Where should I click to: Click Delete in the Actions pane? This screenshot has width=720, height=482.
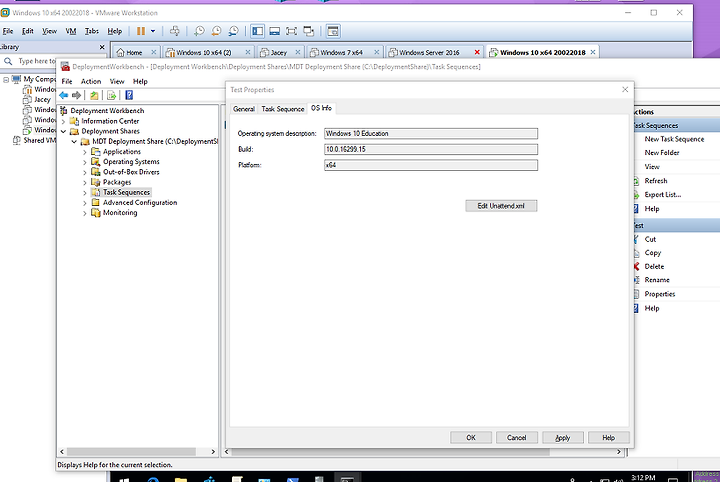click(x=654, y=266)
